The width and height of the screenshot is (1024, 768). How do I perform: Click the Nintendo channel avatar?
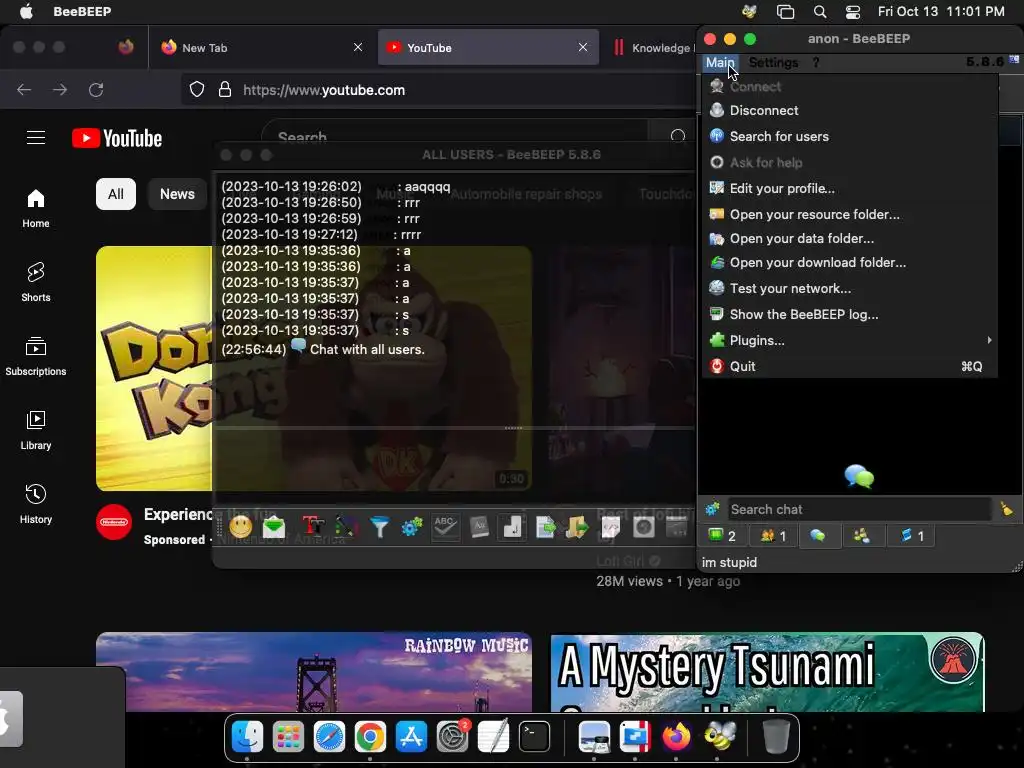pyautogui.click(x=114, y=522)
